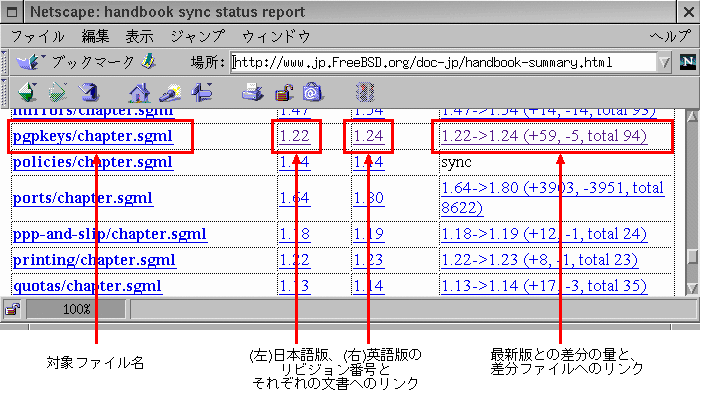Screen dimensions: 701x393
Task: Click the 100% progress indicator in status bar
Action: 76,309
